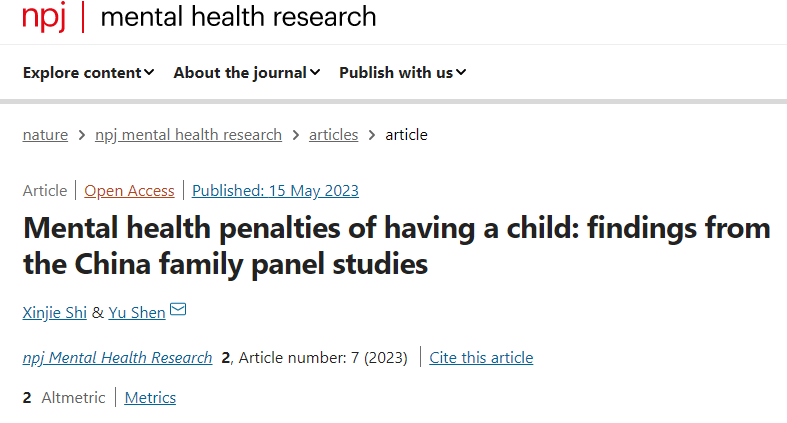Screen dimensions: 787x423
Task: Go to the nature breadcrumb link
Action: pyautogui.click(x=45, y=135)
